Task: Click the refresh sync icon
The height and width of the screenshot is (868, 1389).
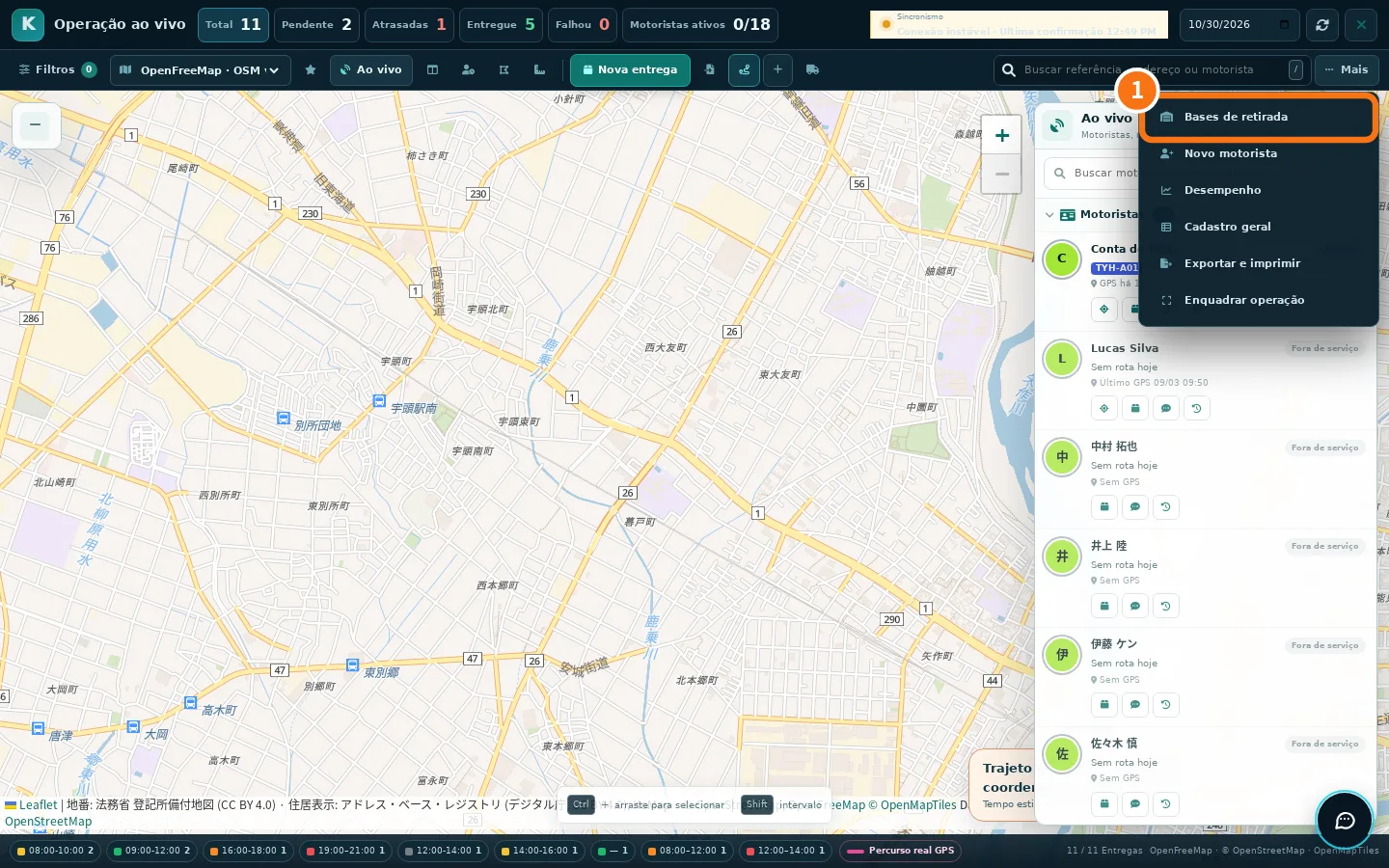Action: point(1322,24)
